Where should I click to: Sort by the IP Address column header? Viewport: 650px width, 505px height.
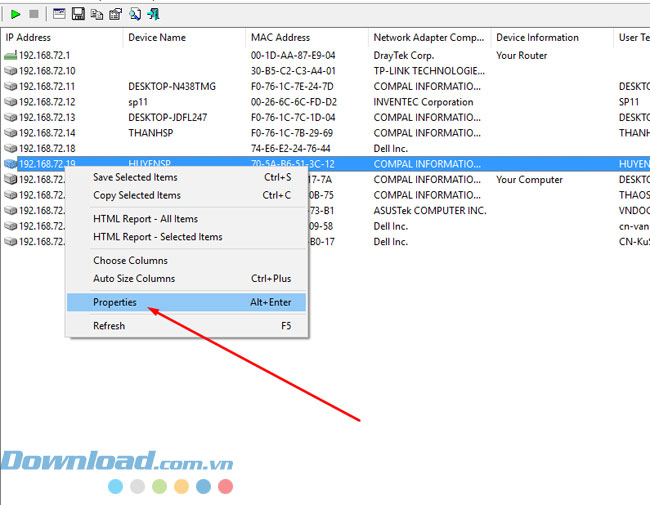click(62, 38)
